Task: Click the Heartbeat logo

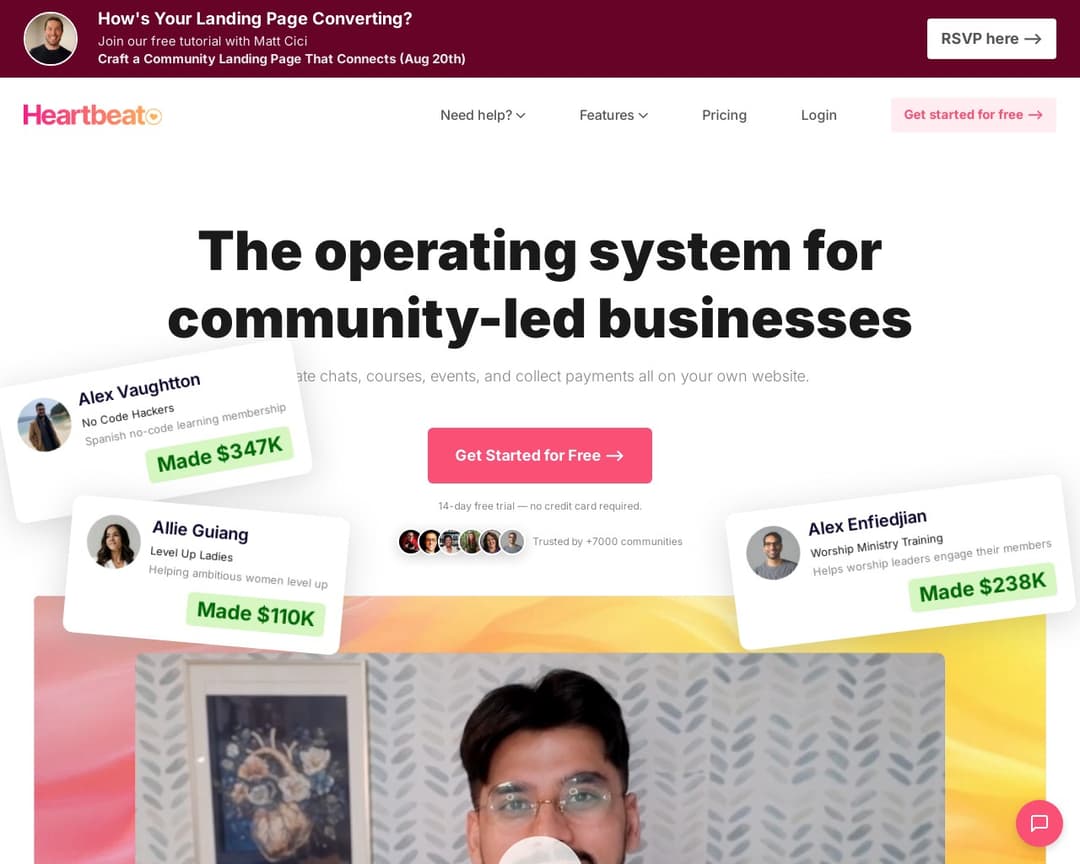Action: click(92, 115)
